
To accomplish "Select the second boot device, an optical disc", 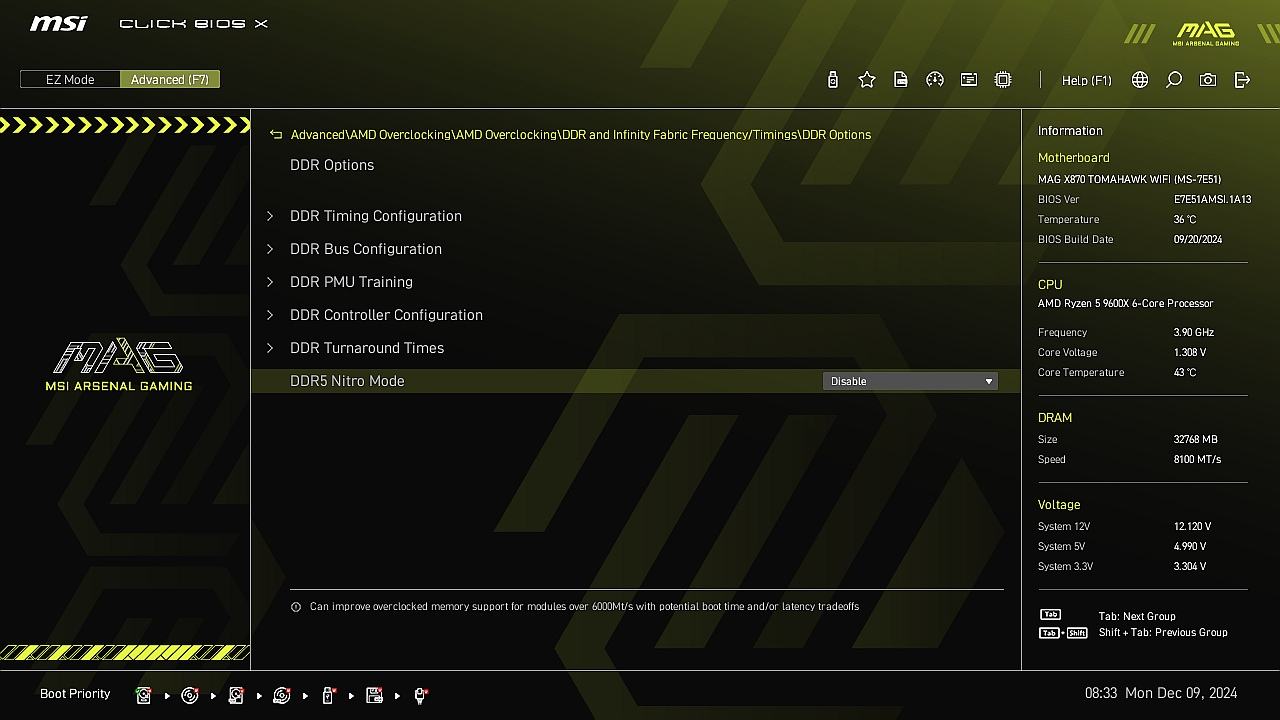I will [x=190, y=695].
